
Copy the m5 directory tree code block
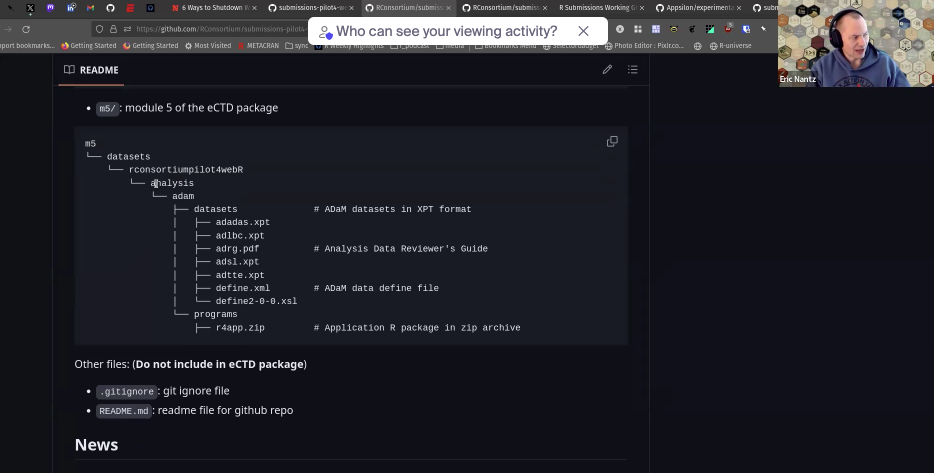(x=612, y=142)
